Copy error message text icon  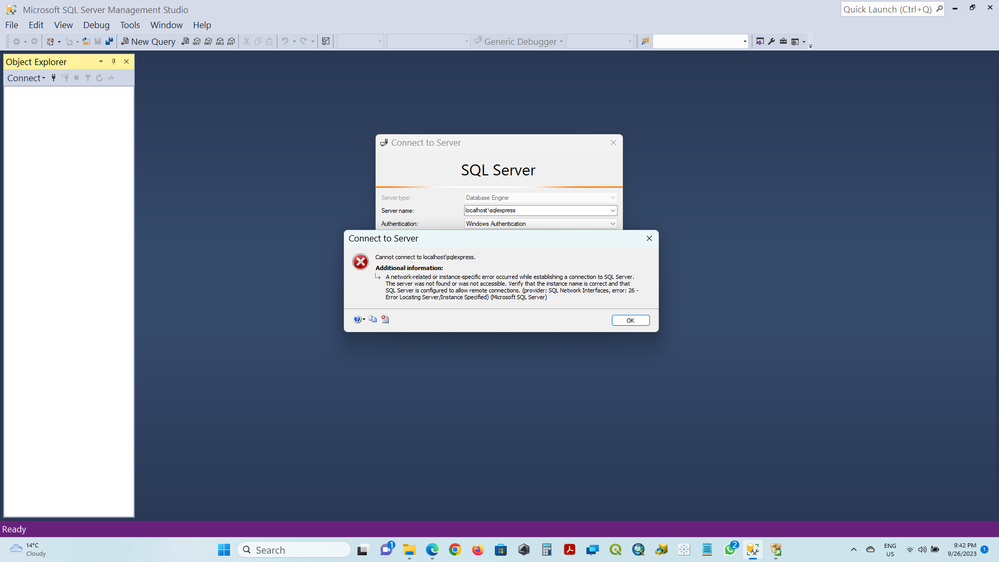373,319
